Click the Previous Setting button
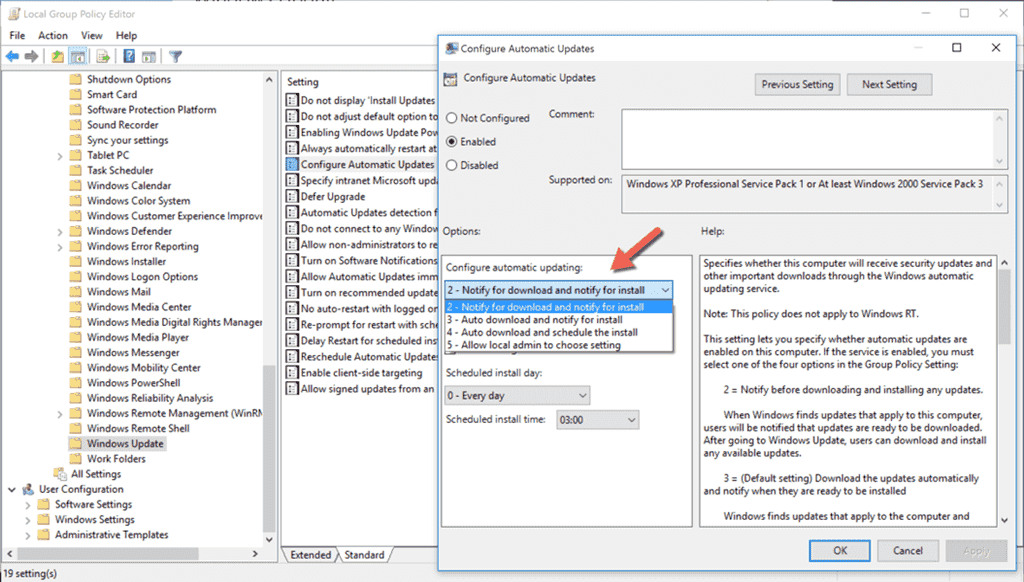 tap(797, 84)
